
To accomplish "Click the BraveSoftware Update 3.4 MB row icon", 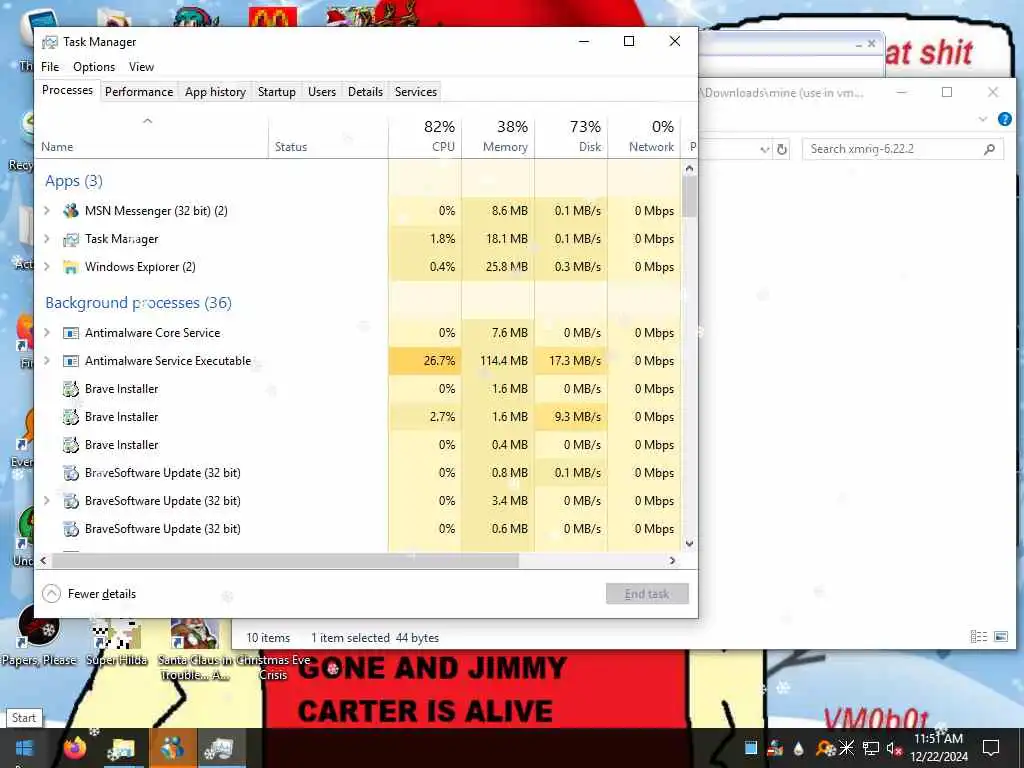I will (71, 501).
